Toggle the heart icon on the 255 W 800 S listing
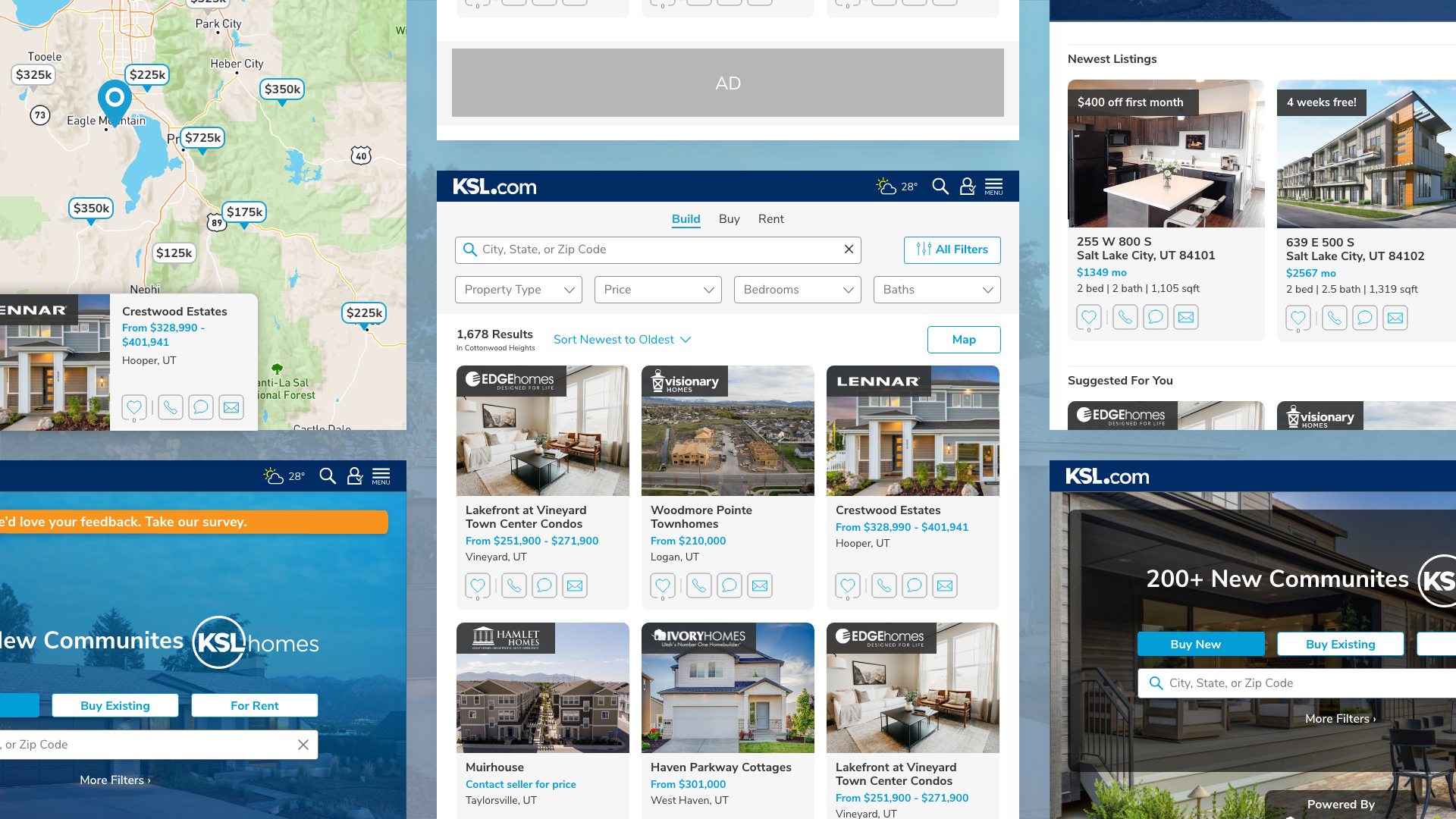1456x819 pixels. point(1089,317)
